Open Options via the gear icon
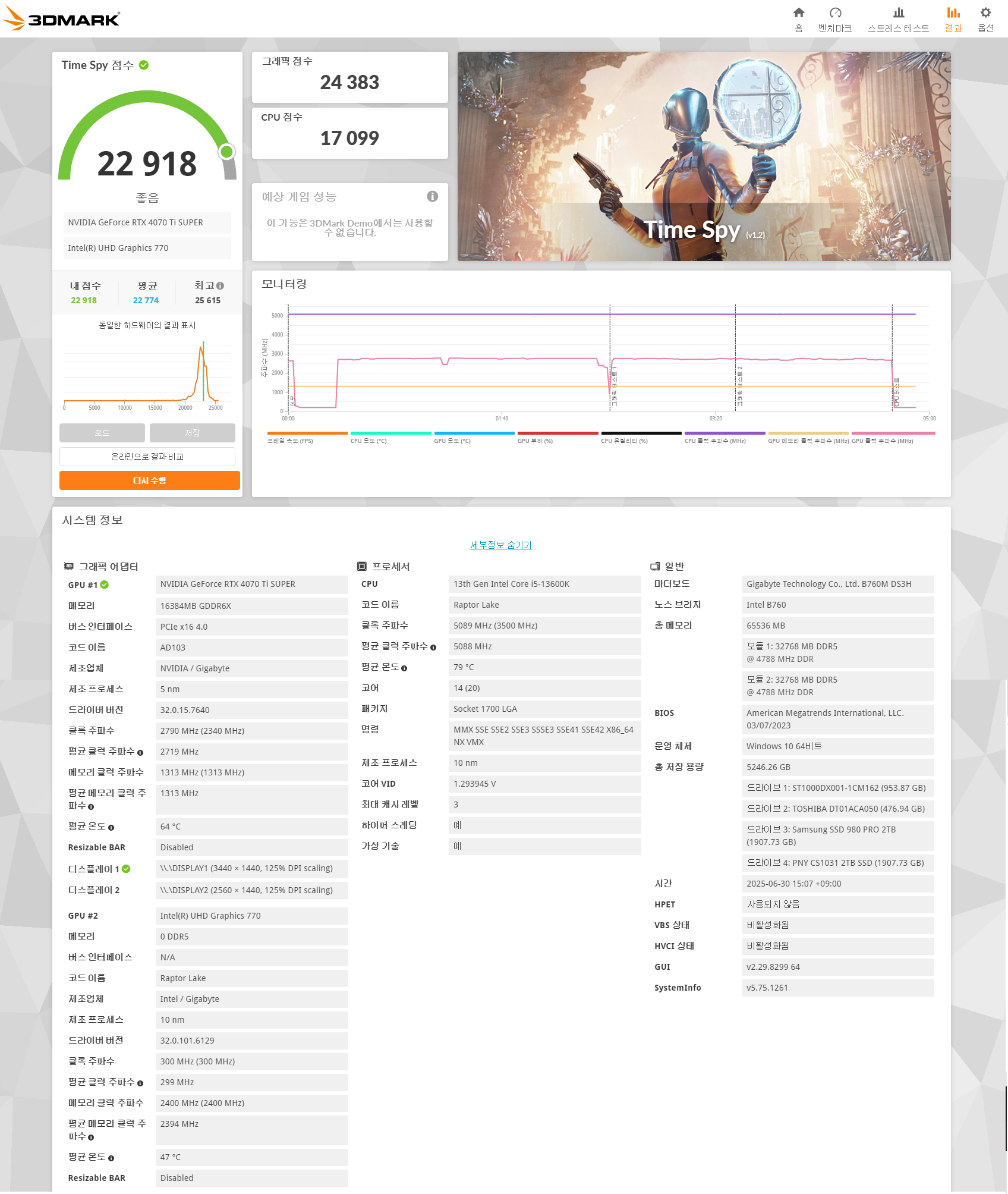 click(x=985, y=13)
